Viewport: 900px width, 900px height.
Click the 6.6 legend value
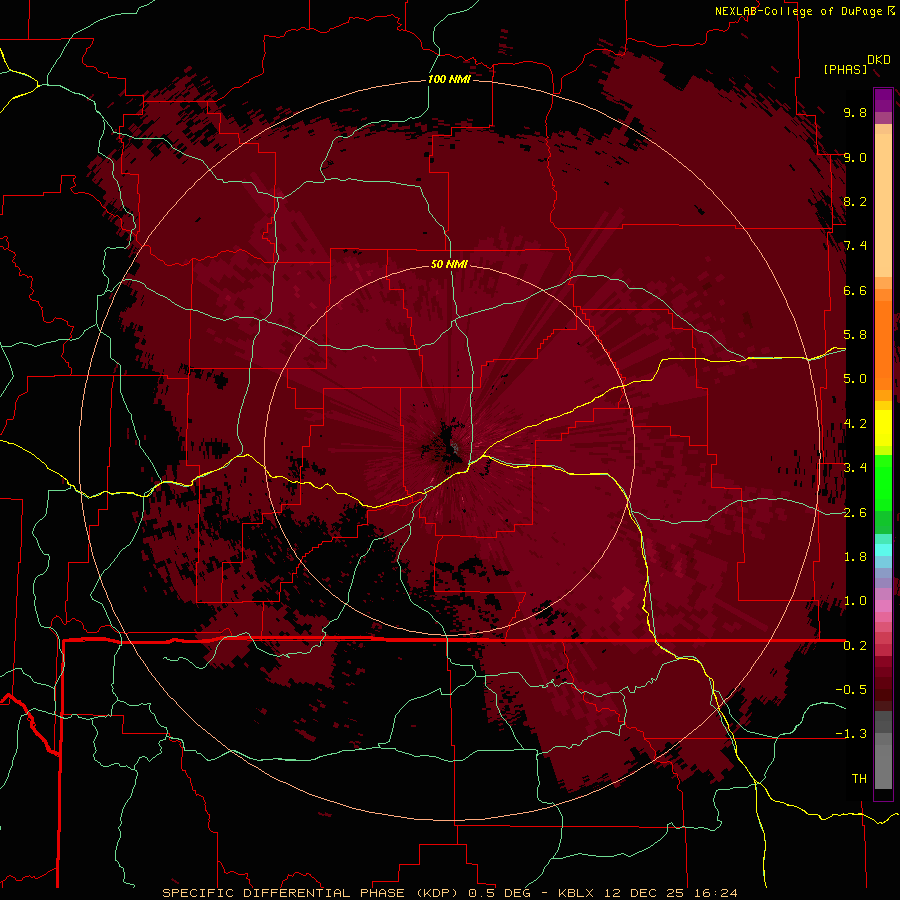pos(855,290)
